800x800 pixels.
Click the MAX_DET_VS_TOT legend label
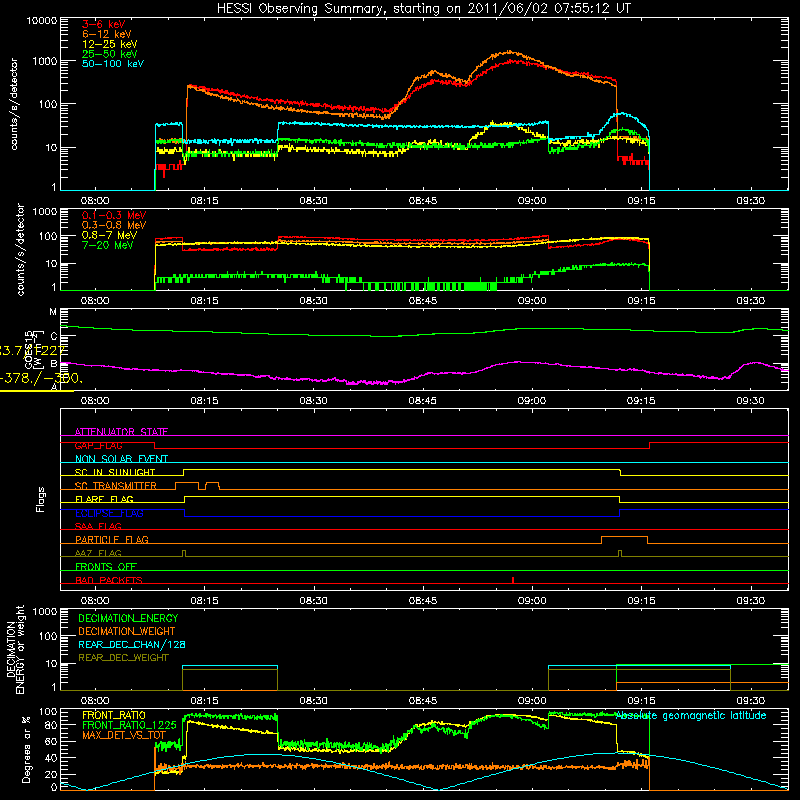tap(124, 735)
